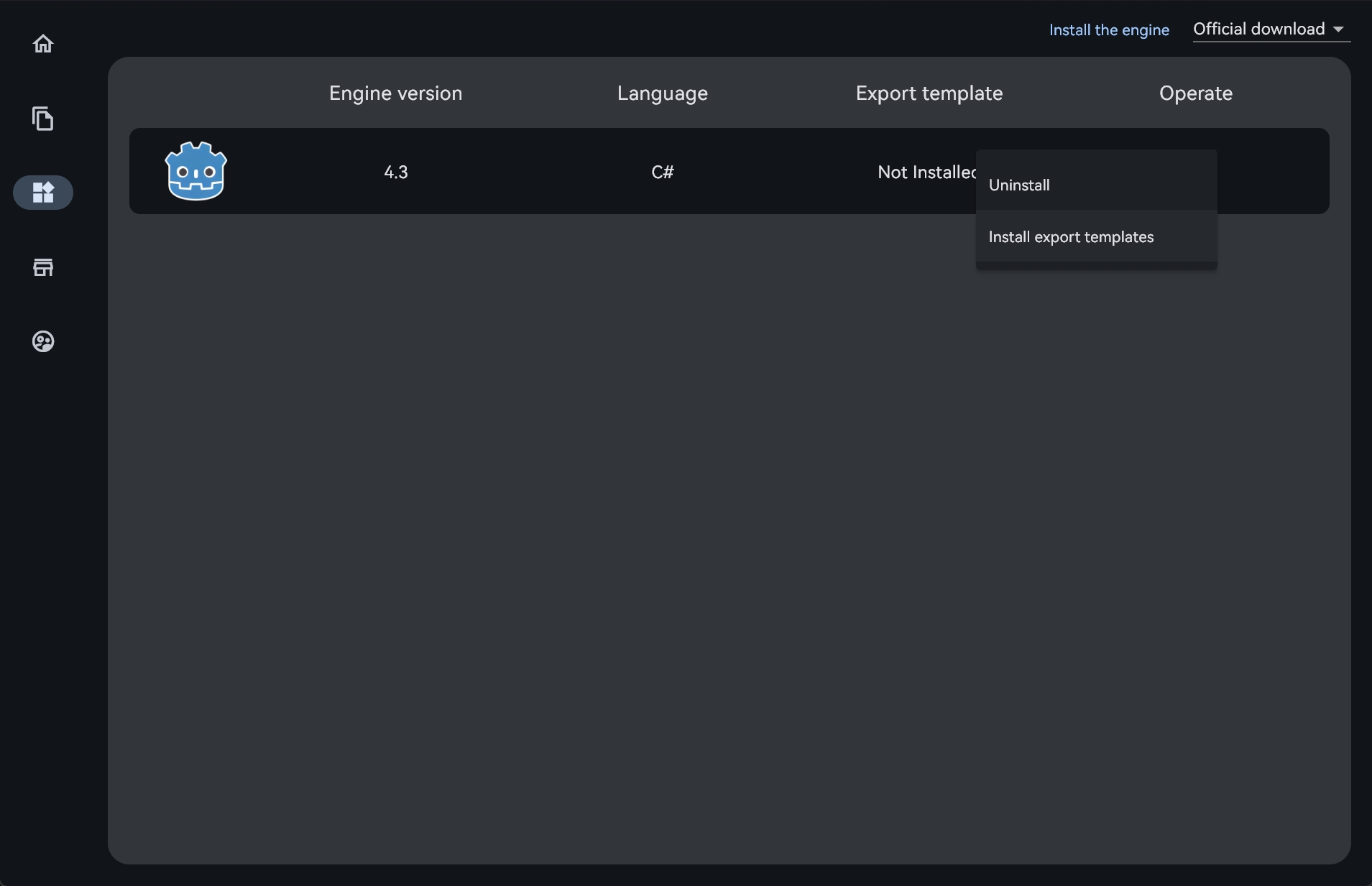The width and height of the screenshot is (1372, 886).
Task: Click the 4.3 engine version cell
Action: point(395,172)
